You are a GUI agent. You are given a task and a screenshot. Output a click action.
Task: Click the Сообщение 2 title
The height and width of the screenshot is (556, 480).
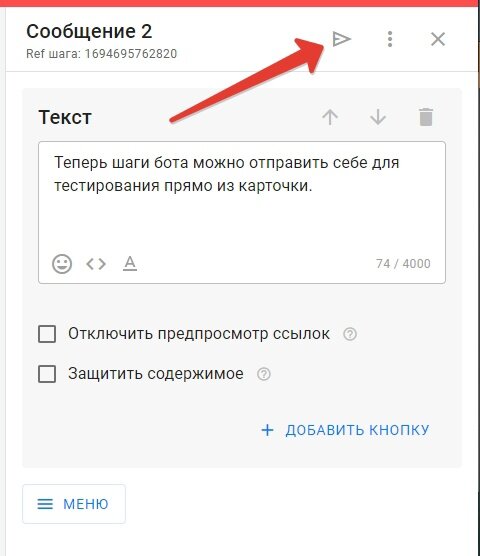tap(89, 32)
